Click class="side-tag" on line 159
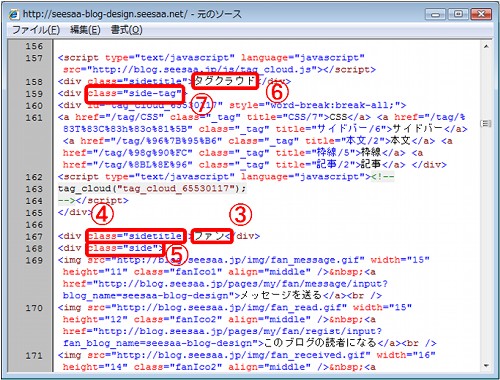 135,93
